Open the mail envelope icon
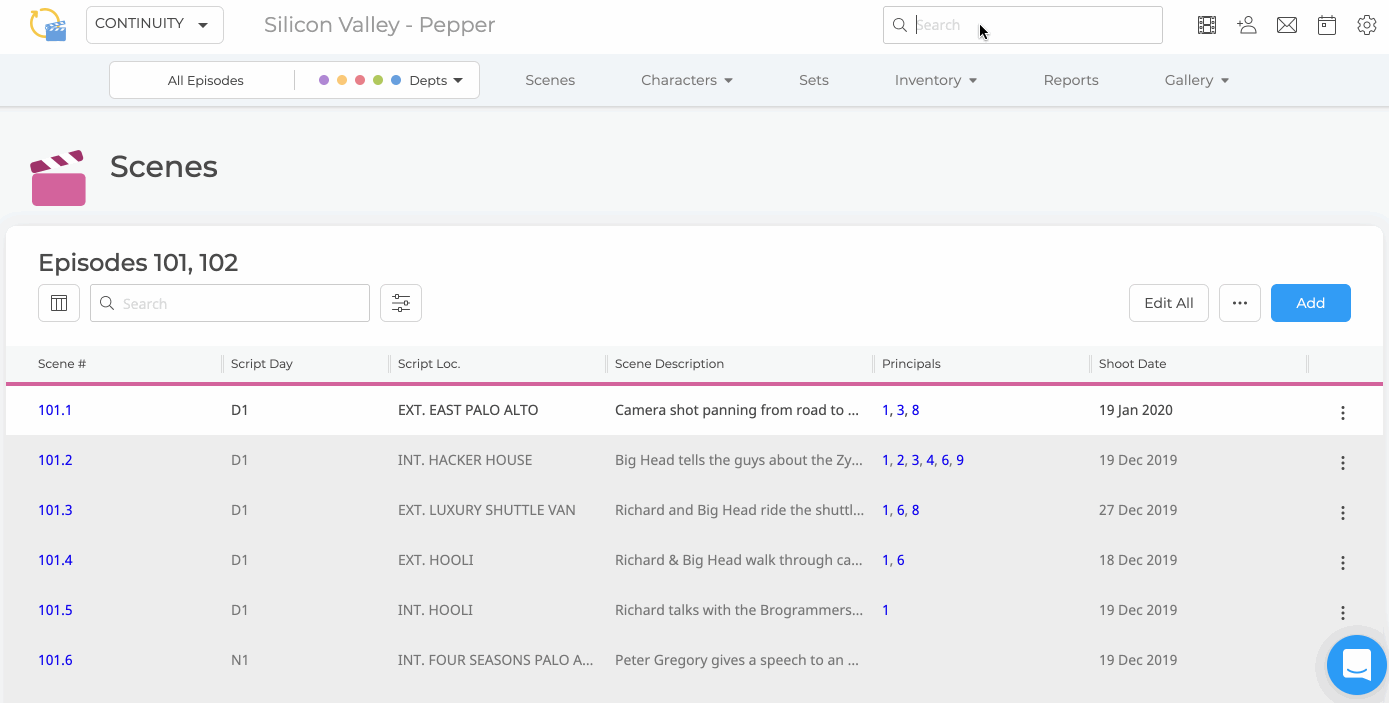This screenshot has width=1389, height=703. coord(1287,25)
